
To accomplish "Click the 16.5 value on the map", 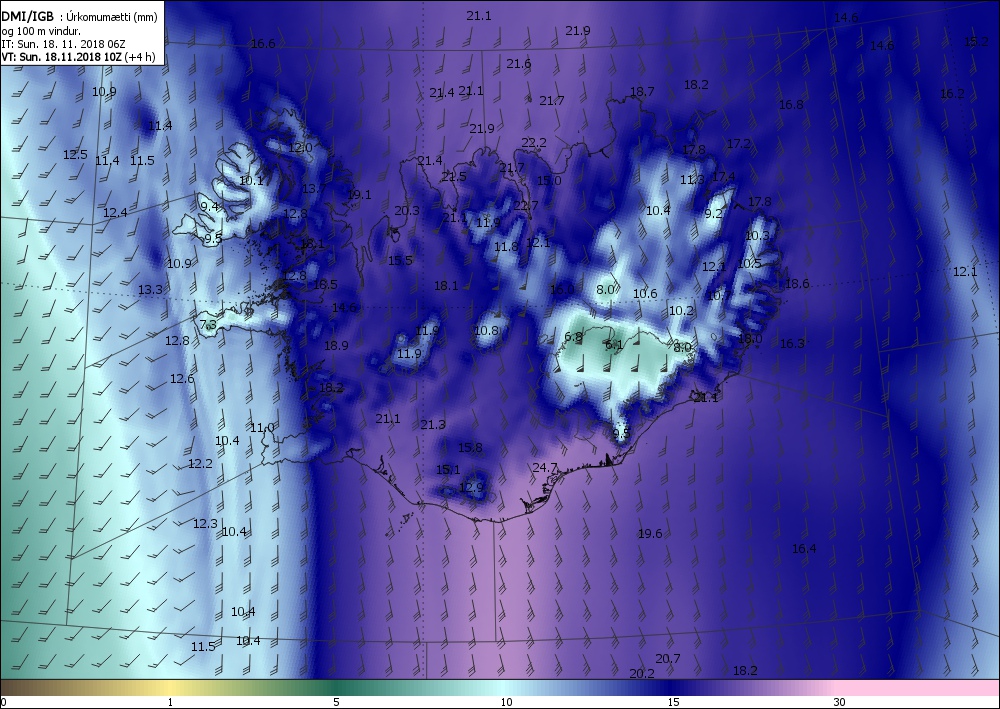I will [325, 285].
